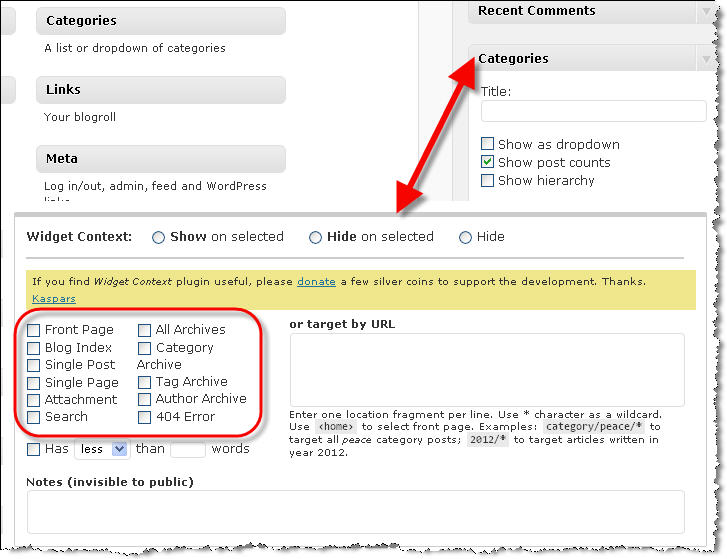
Task: Uncheck Show post counts
Action: (x=487, y=162)
